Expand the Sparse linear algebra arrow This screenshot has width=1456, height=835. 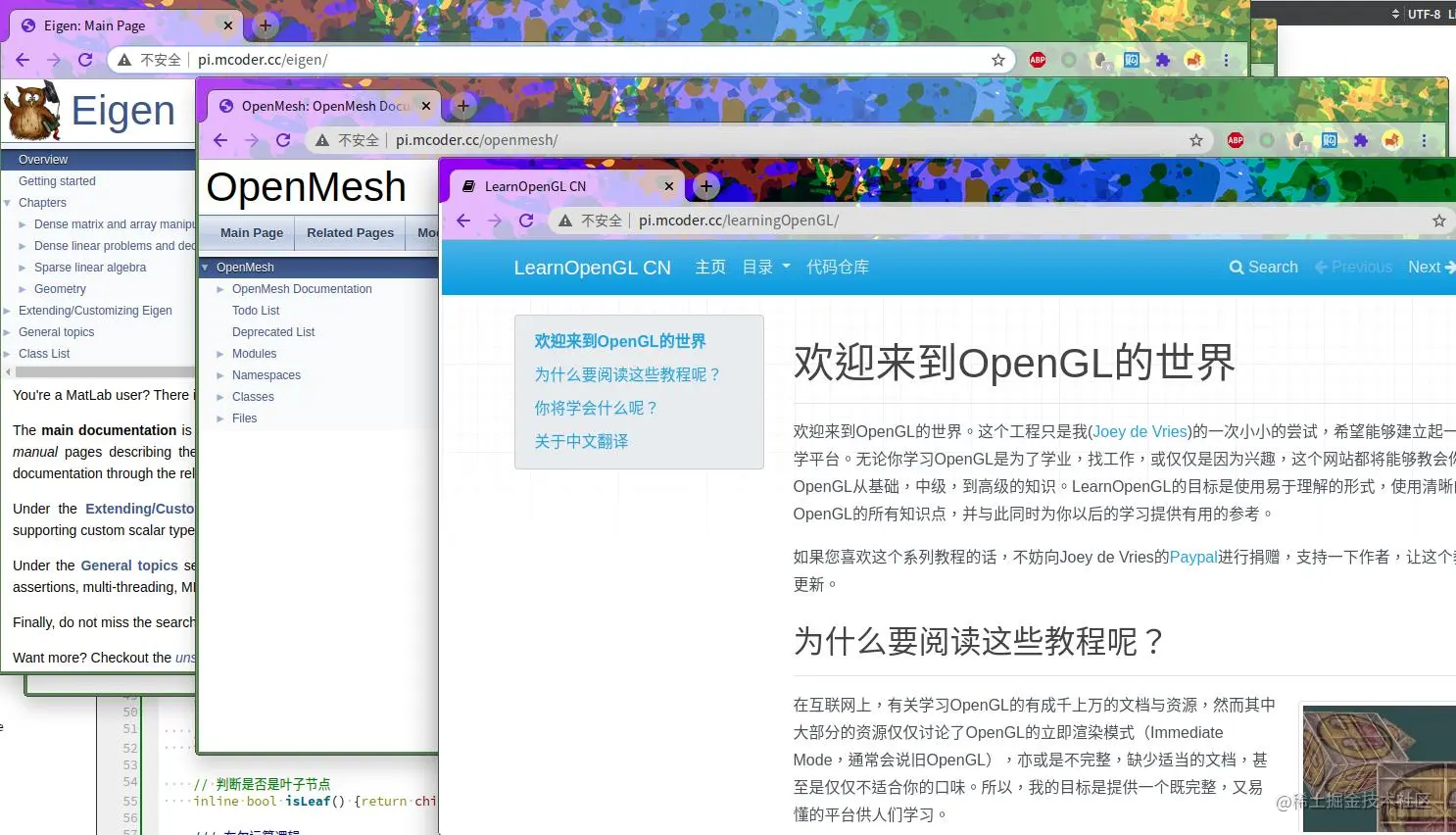(x=23, y=268)
